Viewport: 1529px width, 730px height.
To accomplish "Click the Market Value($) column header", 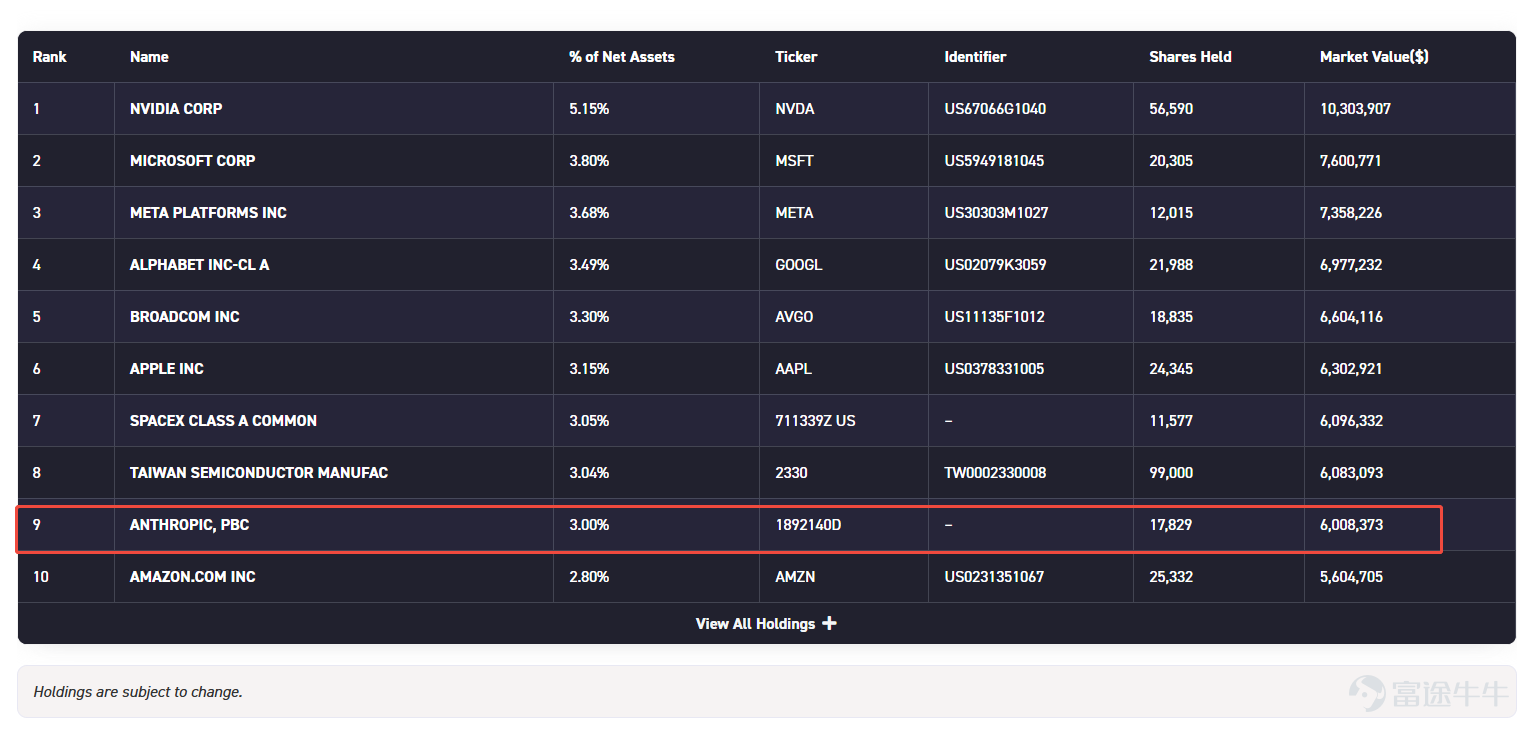I will [x=1374, y=57].
